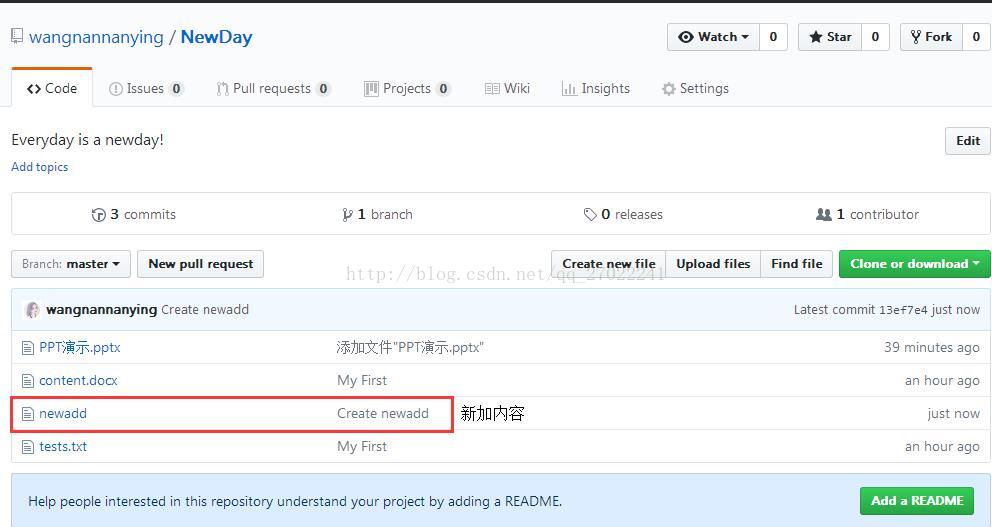Click the eye icon on Watch button
This screenshot has height=527, width=992.
686,37
